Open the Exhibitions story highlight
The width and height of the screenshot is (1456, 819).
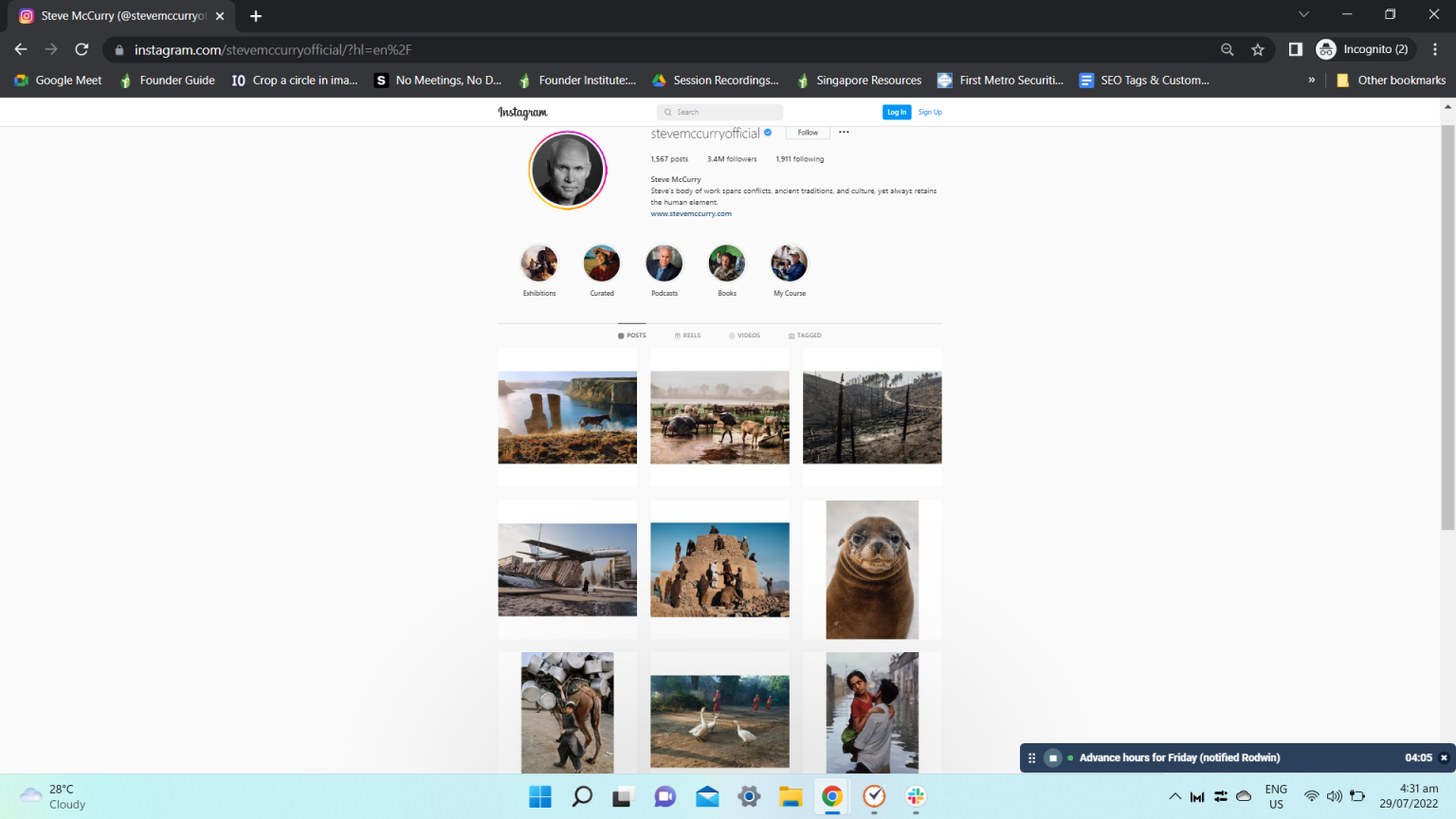pos(539,264)
